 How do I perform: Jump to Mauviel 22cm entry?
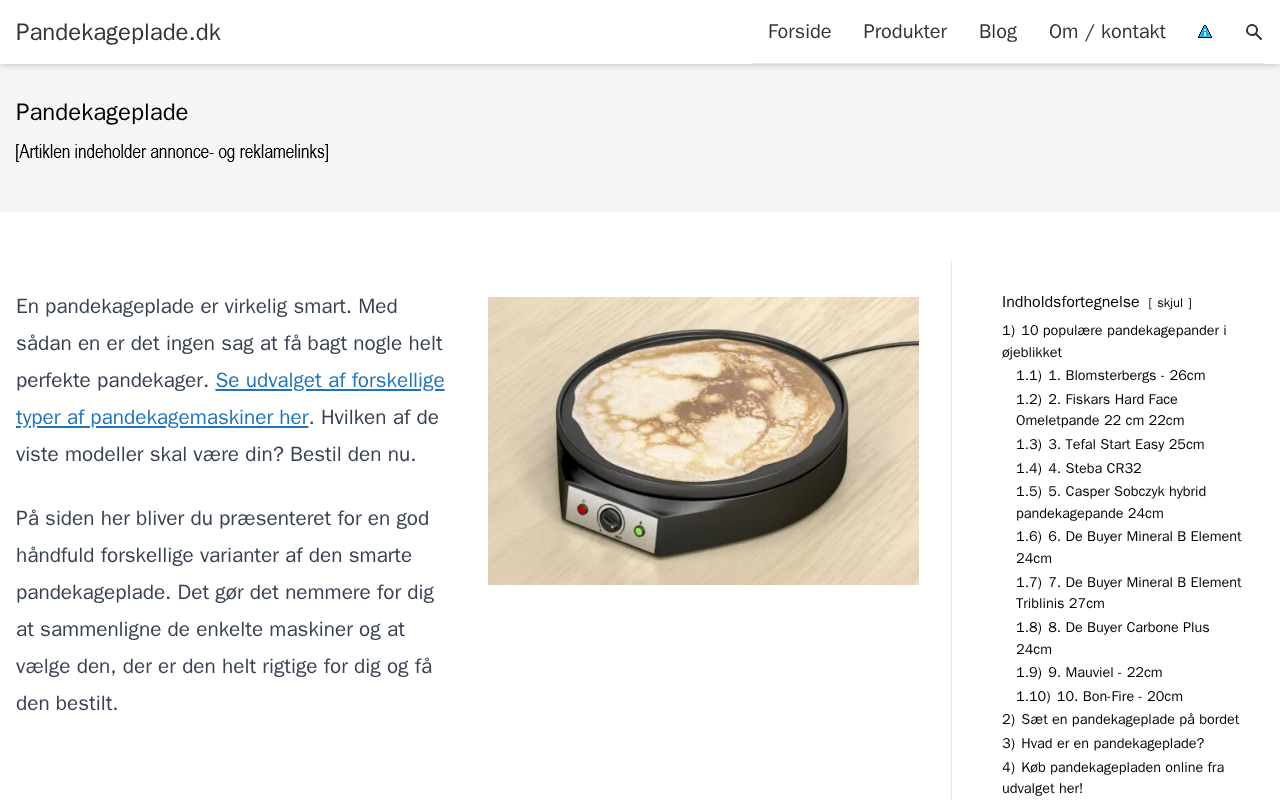pyautogui.click(x=1089, y=672)
